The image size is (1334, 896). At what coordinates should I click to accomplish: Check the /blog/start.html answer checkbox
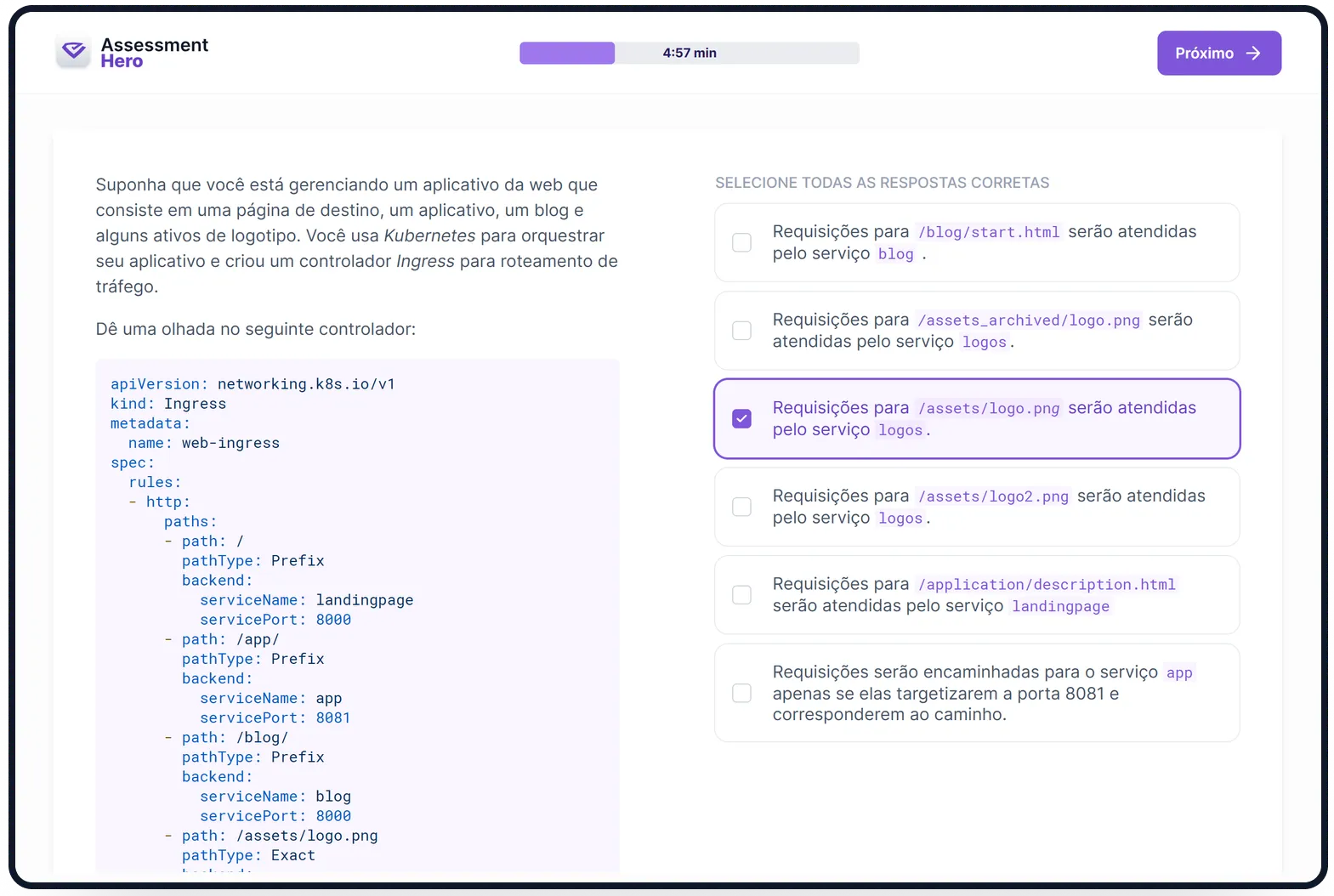742,242
